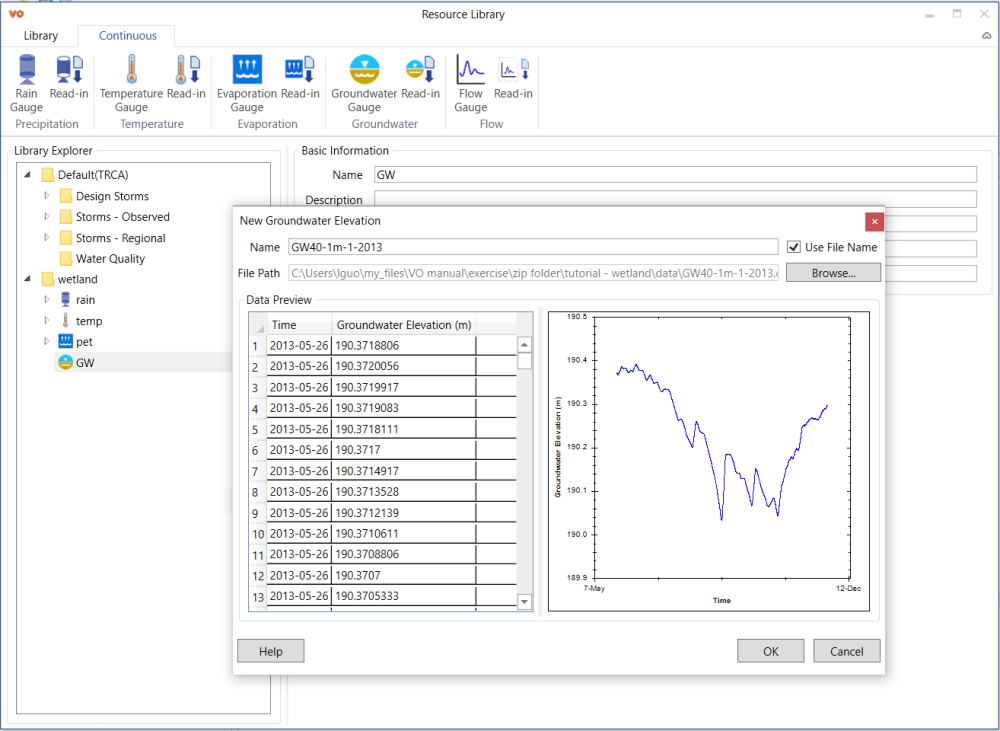Expand the rain gauge tree node

coord(47,300)
